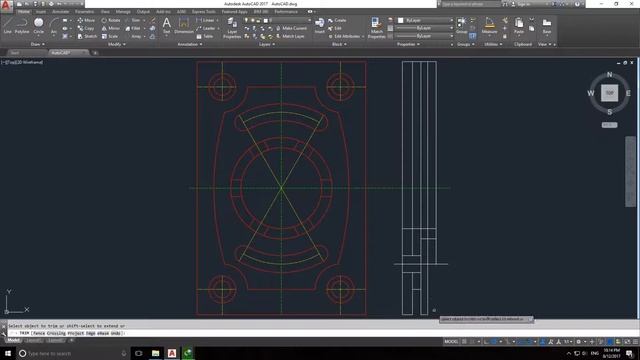
Task: Activate the Fillet command
Action: point(133,28)
